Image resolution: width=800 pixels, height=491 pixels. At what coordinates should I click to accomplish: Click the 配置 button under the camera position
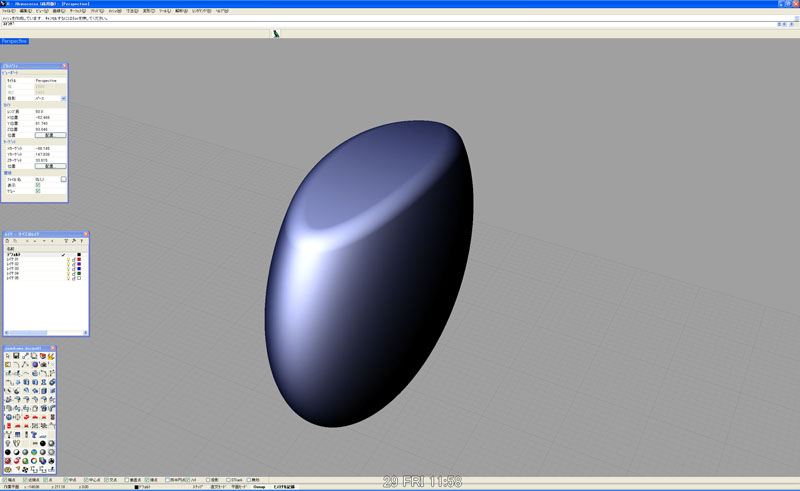[x=50, y=135]
